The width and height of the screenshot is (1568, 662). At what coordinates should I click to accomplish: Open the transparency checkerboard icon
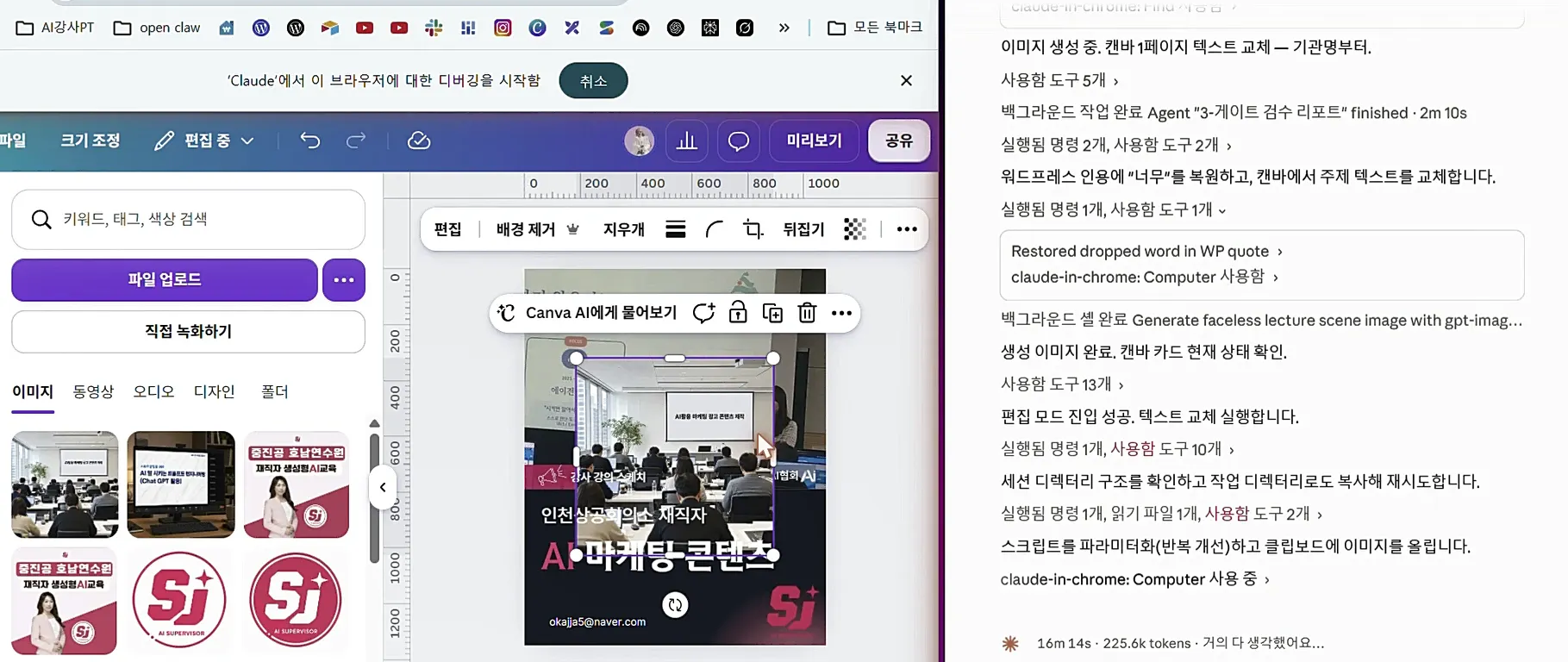pos(854,229)
